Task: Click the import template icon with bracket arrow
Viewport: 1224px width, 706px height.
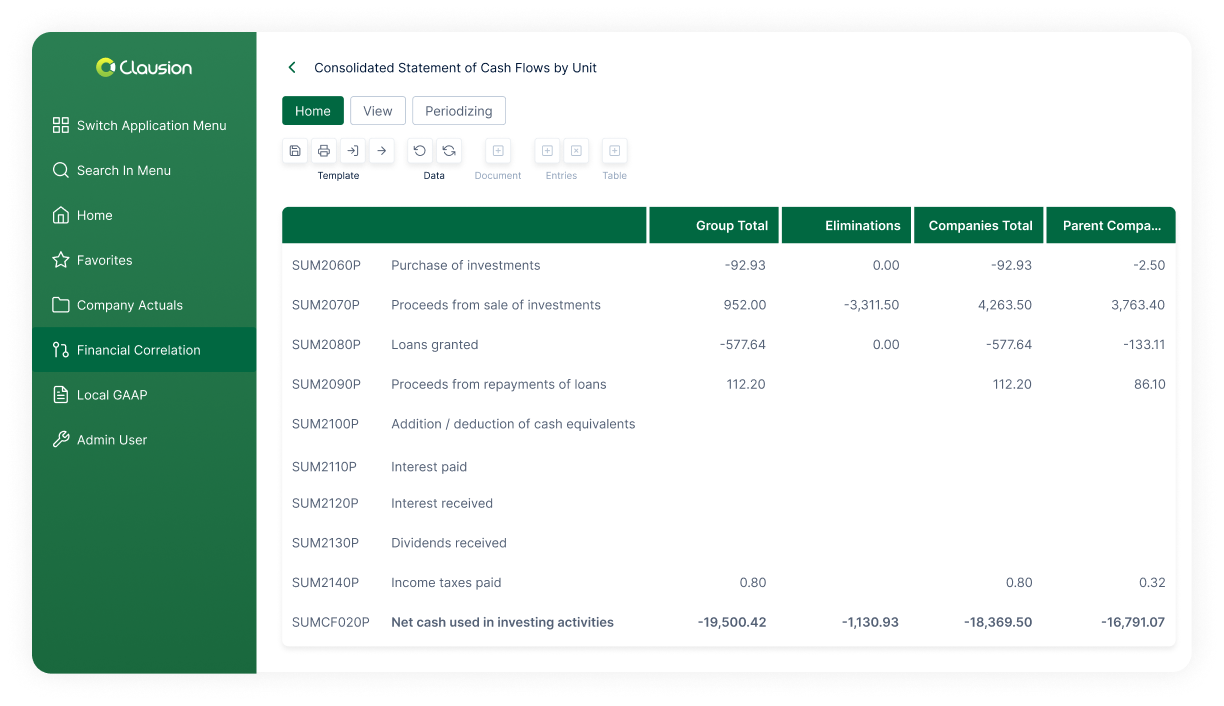Action: coord(352,151)
